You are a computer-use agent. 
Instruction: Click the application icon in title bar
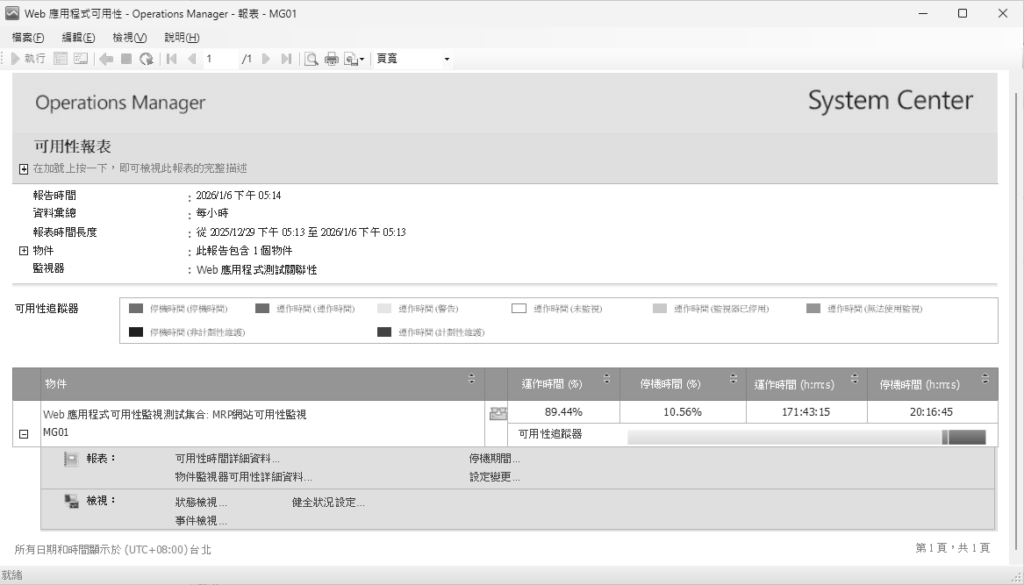[12, 13]
